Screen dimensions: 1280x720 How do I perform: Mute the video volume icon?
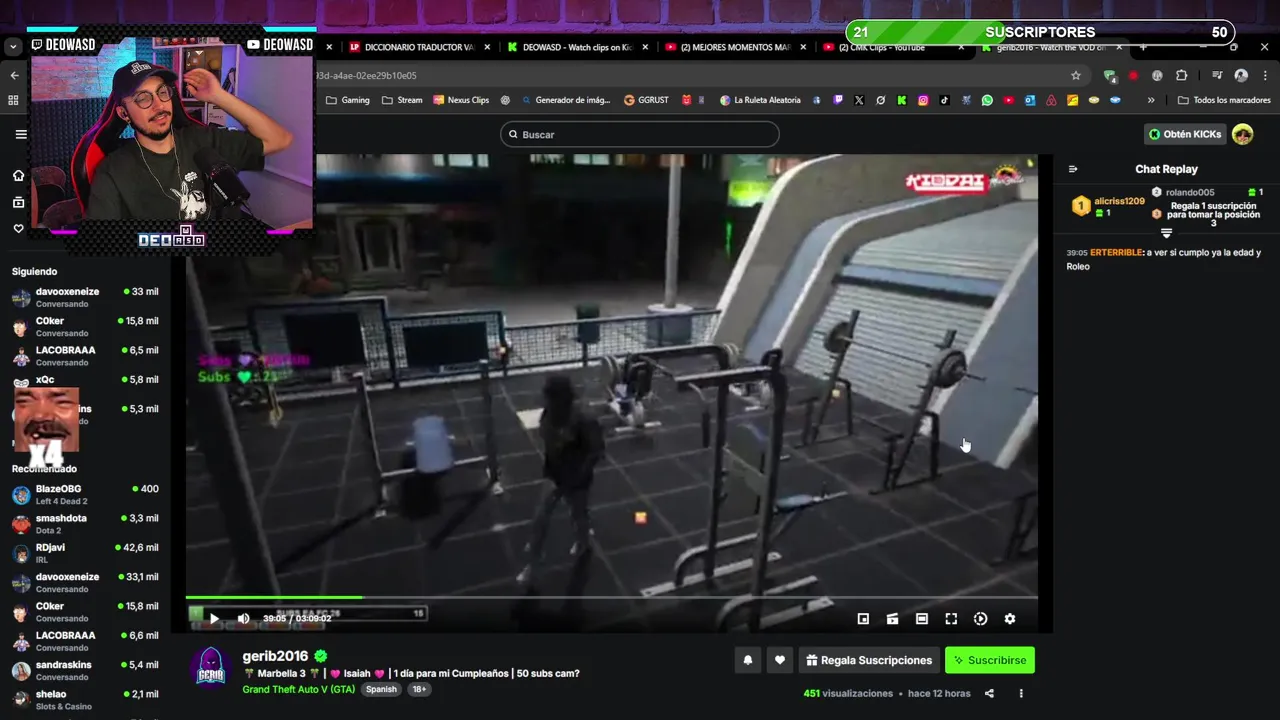click(243, 619)
